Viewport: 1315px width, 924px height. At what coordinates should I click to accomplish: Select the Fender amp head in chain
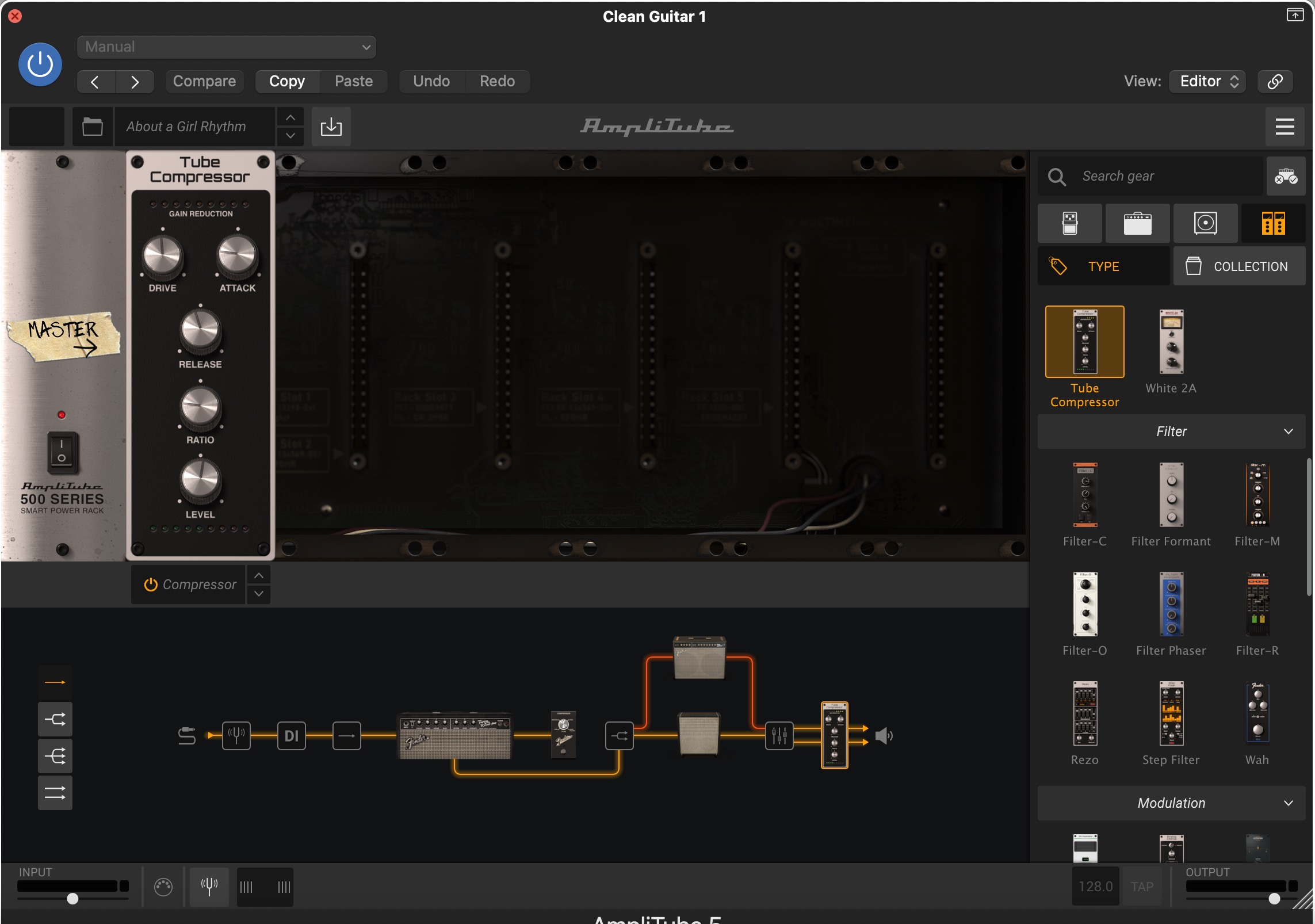pos(454,735)
